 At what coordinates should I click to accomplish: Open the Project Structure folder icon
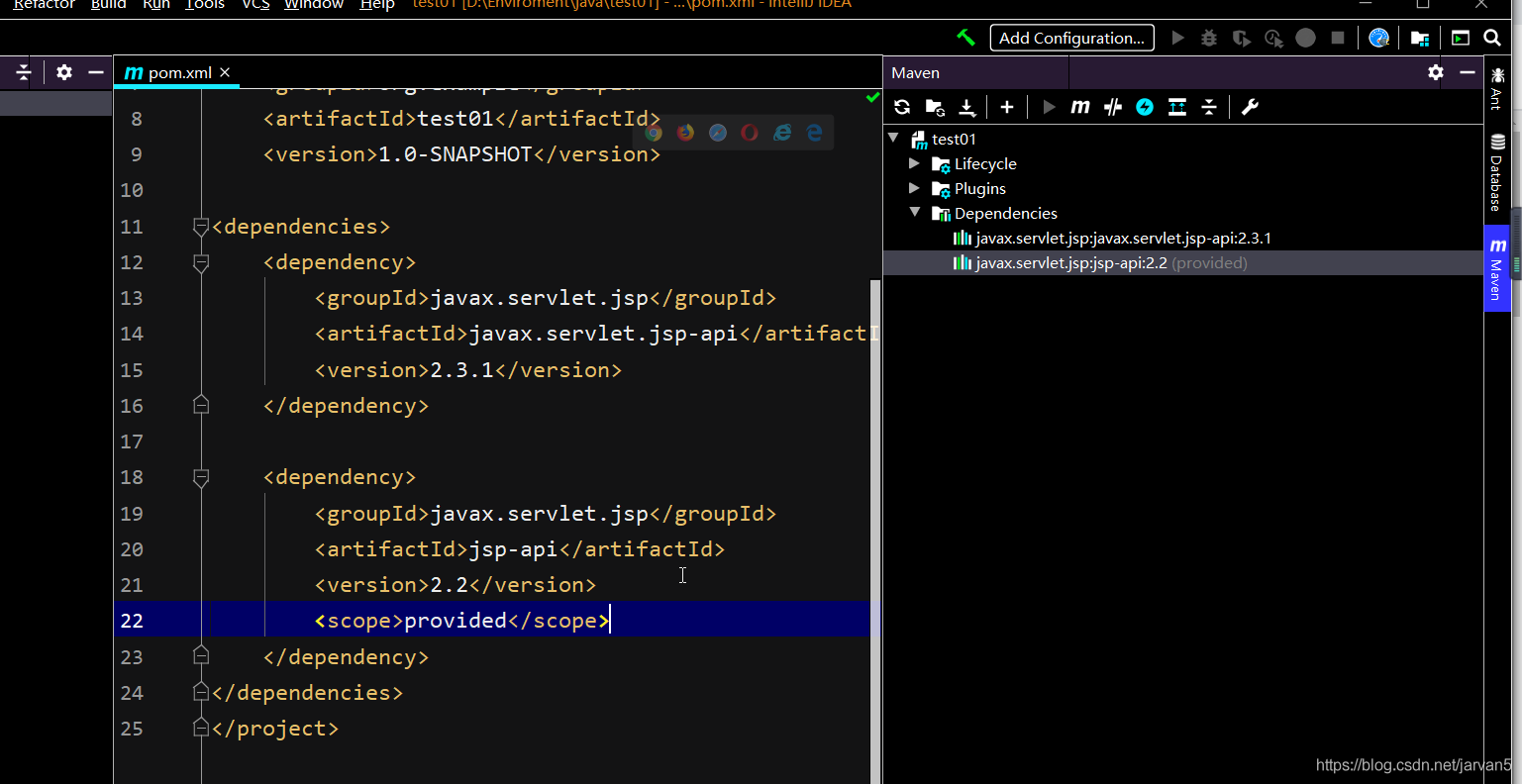coord(1420,38)
